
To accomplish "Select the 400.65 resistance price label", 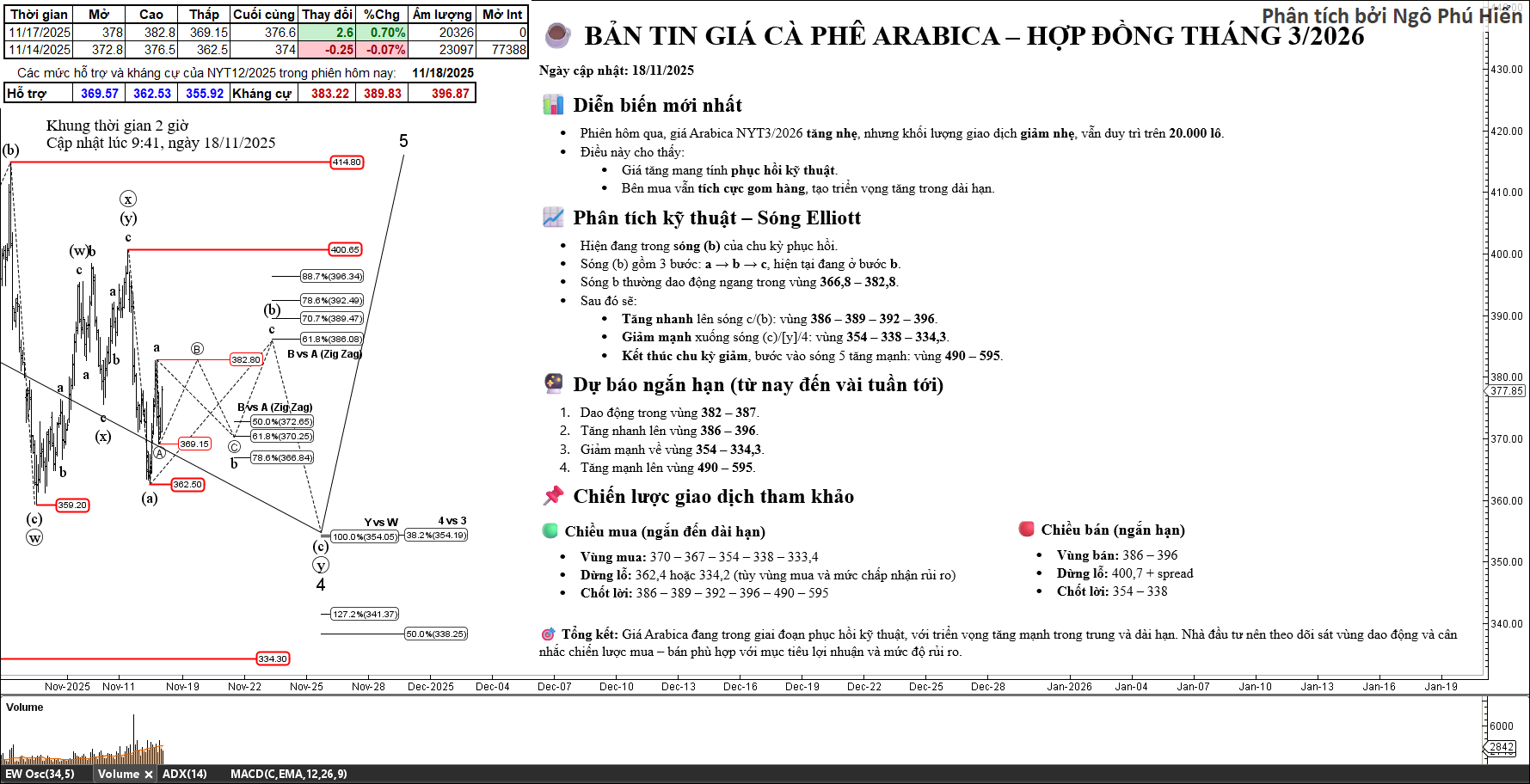I will 345,250.
